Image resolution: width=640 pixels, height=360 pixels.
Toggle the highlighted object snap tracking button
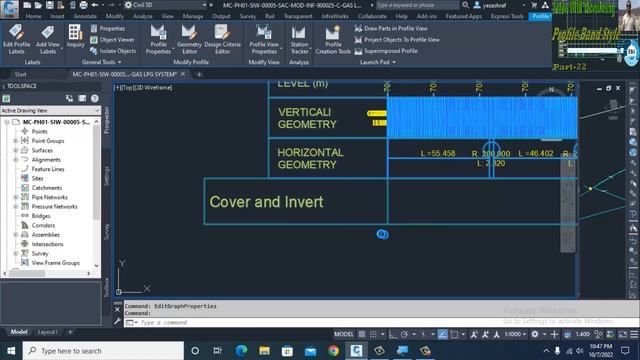click(x=442, y=334)
